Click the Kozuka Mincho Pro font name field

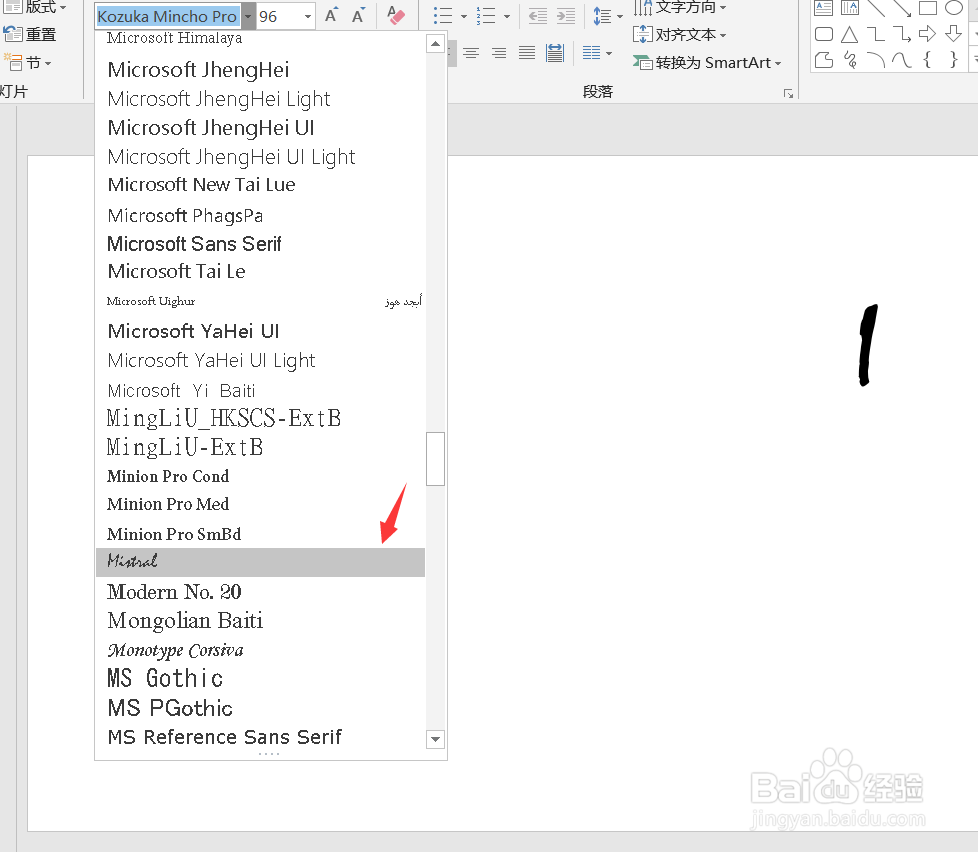(168, 16)
